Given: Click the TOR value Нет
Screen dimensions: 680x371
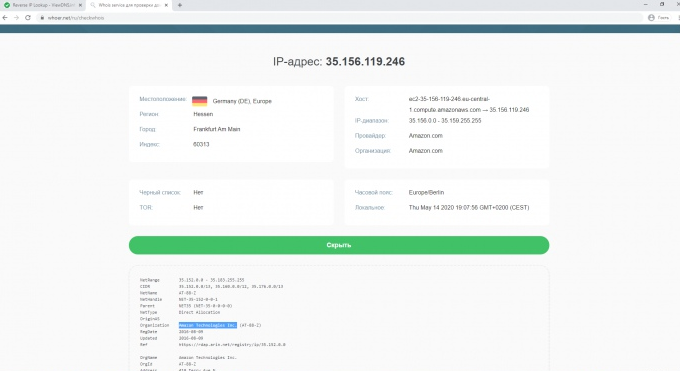Looking at the screenshot, I should click(198, 207).
